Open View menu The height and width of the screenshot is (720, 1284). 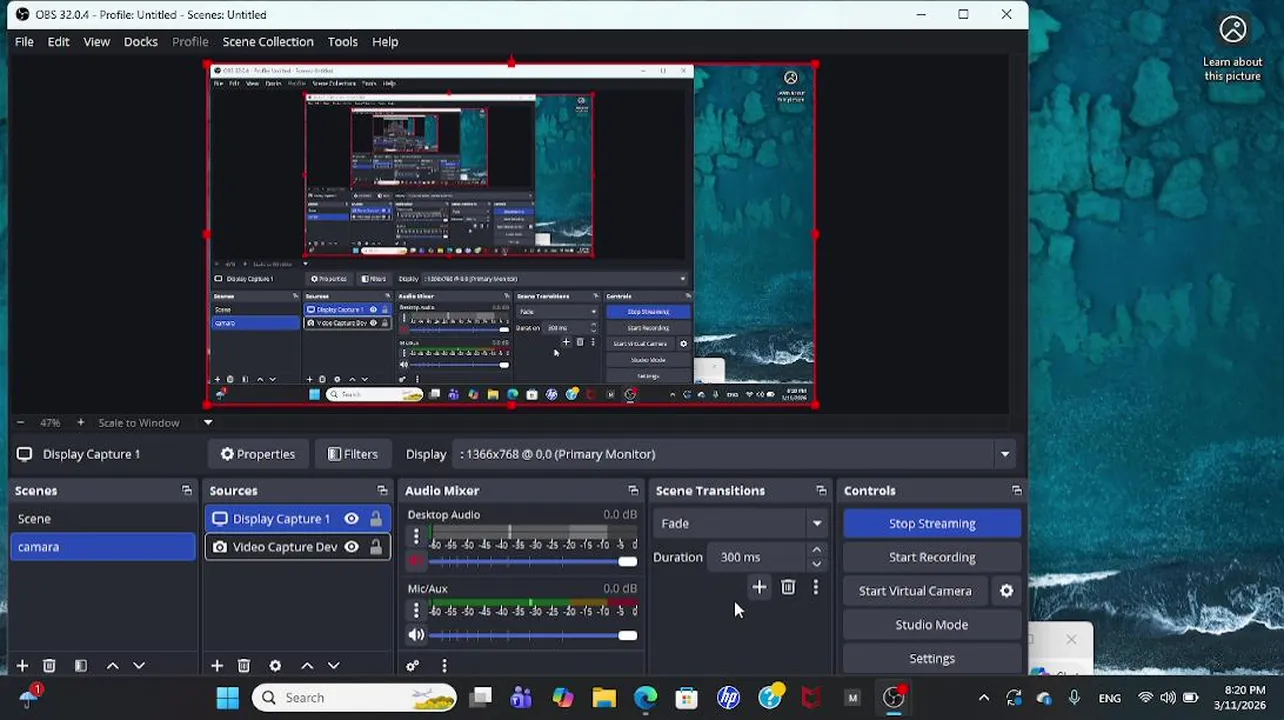[96, 42]
